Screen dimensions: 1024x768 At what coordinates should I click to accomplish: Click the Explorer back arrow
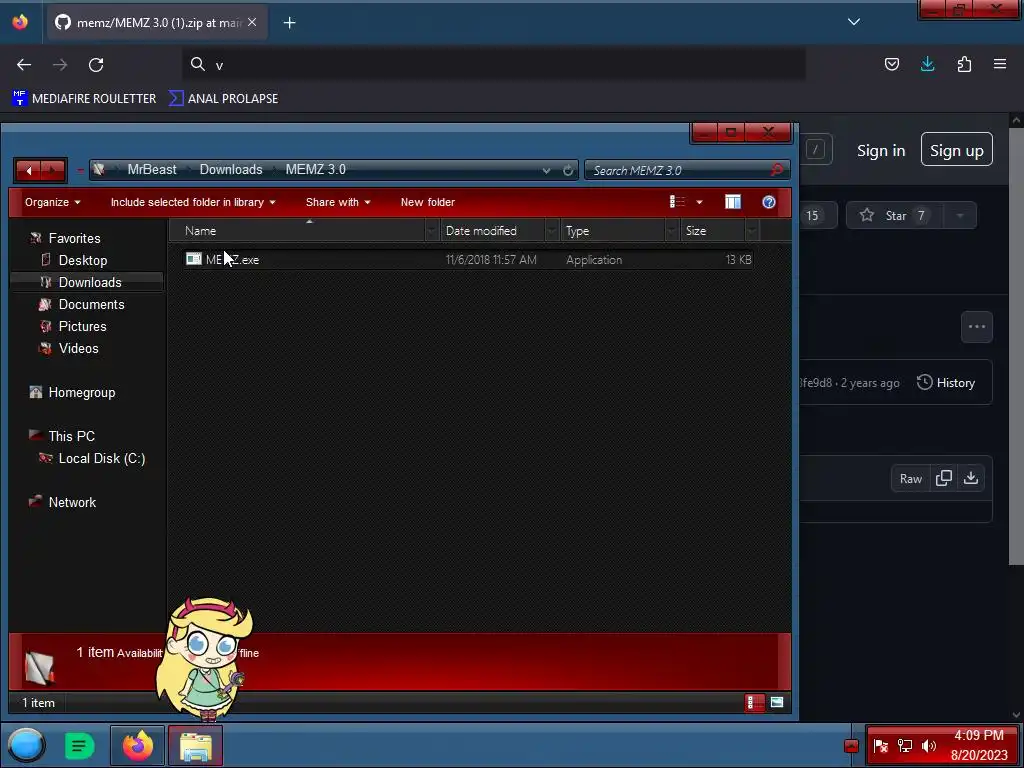click(x=28, y=170)
